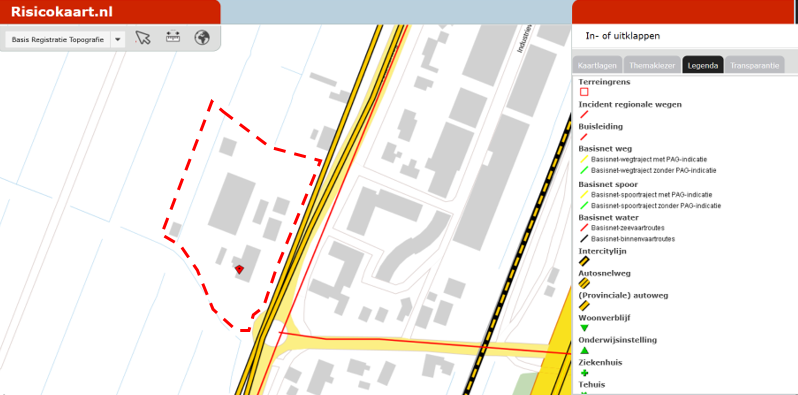This screenshot has height=395, width=798.
Task: Switch to the Kaartlagen tab
Action: [597, 66]
